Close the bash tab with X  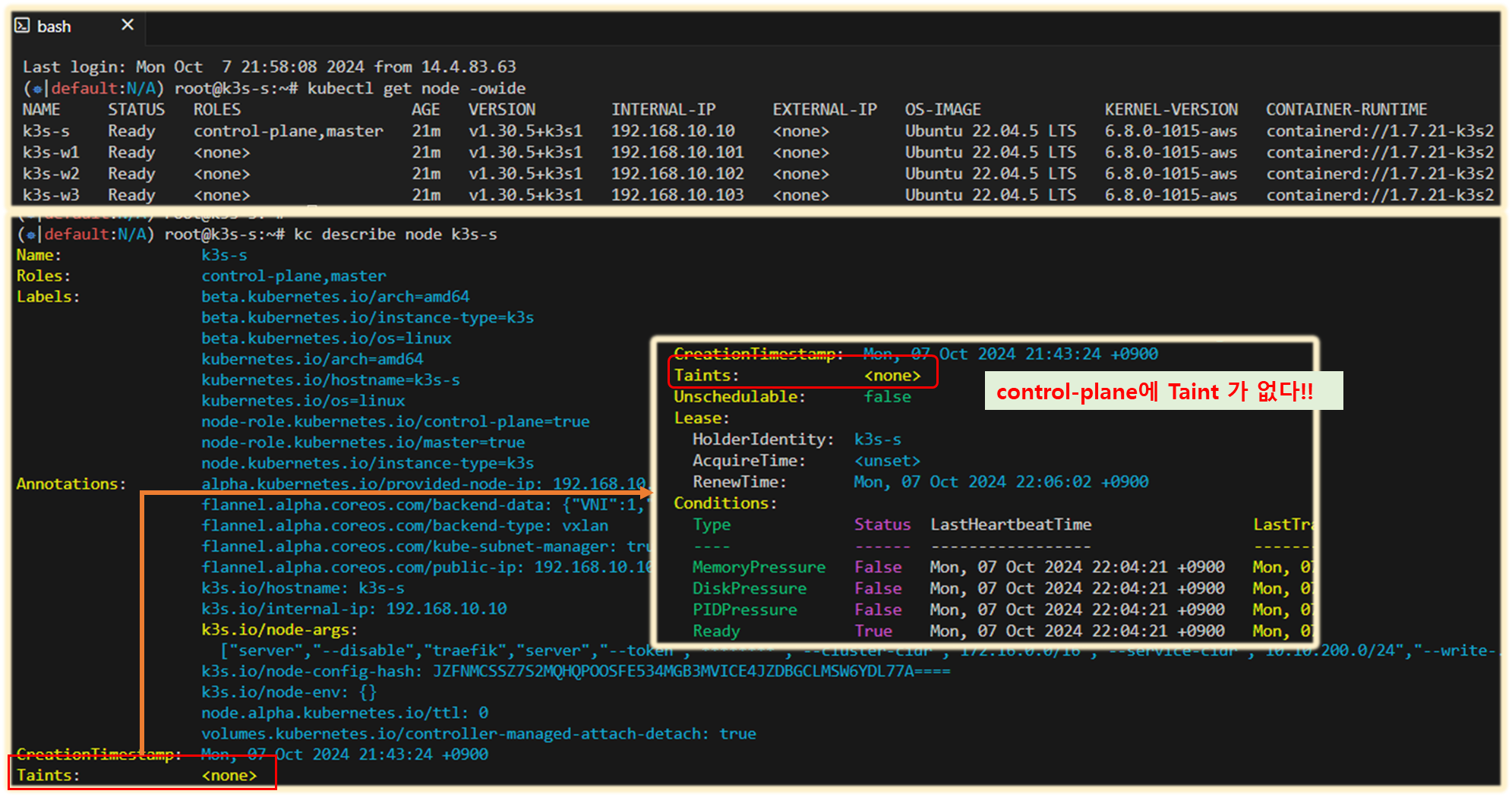coord(128,25)
